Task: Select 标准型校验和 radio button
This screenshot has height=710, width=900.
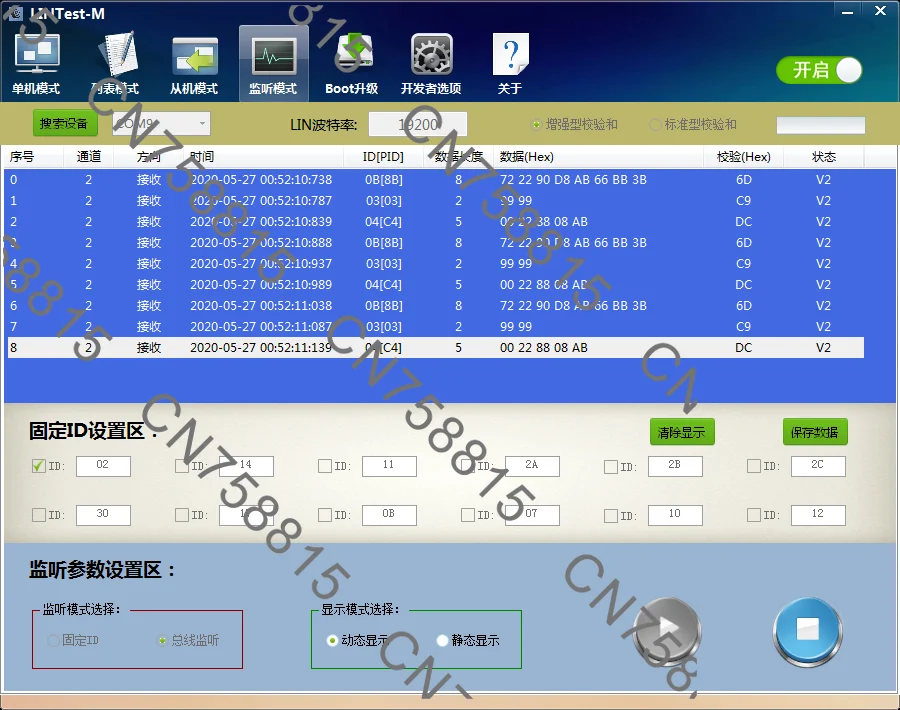Action: point(654,125)
